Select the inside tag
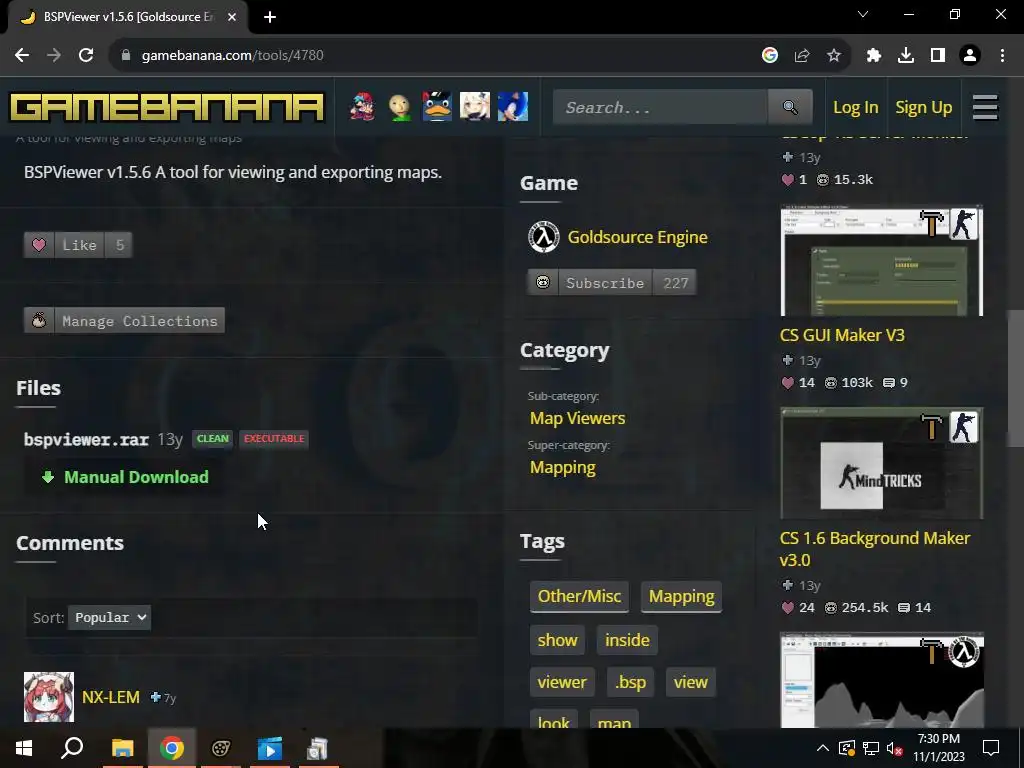The height and width of the screenshot is (768, 1024). tap(627, 640)
